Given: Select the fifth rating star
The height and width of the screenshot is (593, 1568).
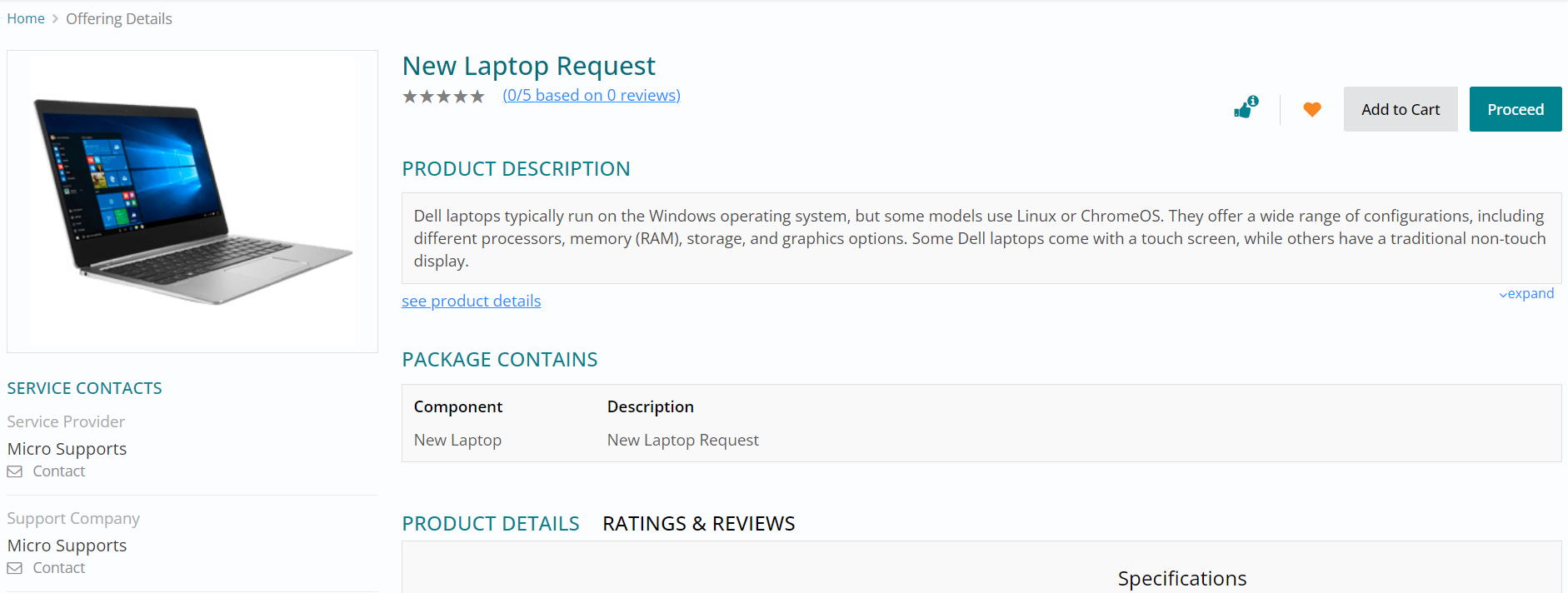Looking at the screenshot, I should pyautogui.click(x=477, y=97).
